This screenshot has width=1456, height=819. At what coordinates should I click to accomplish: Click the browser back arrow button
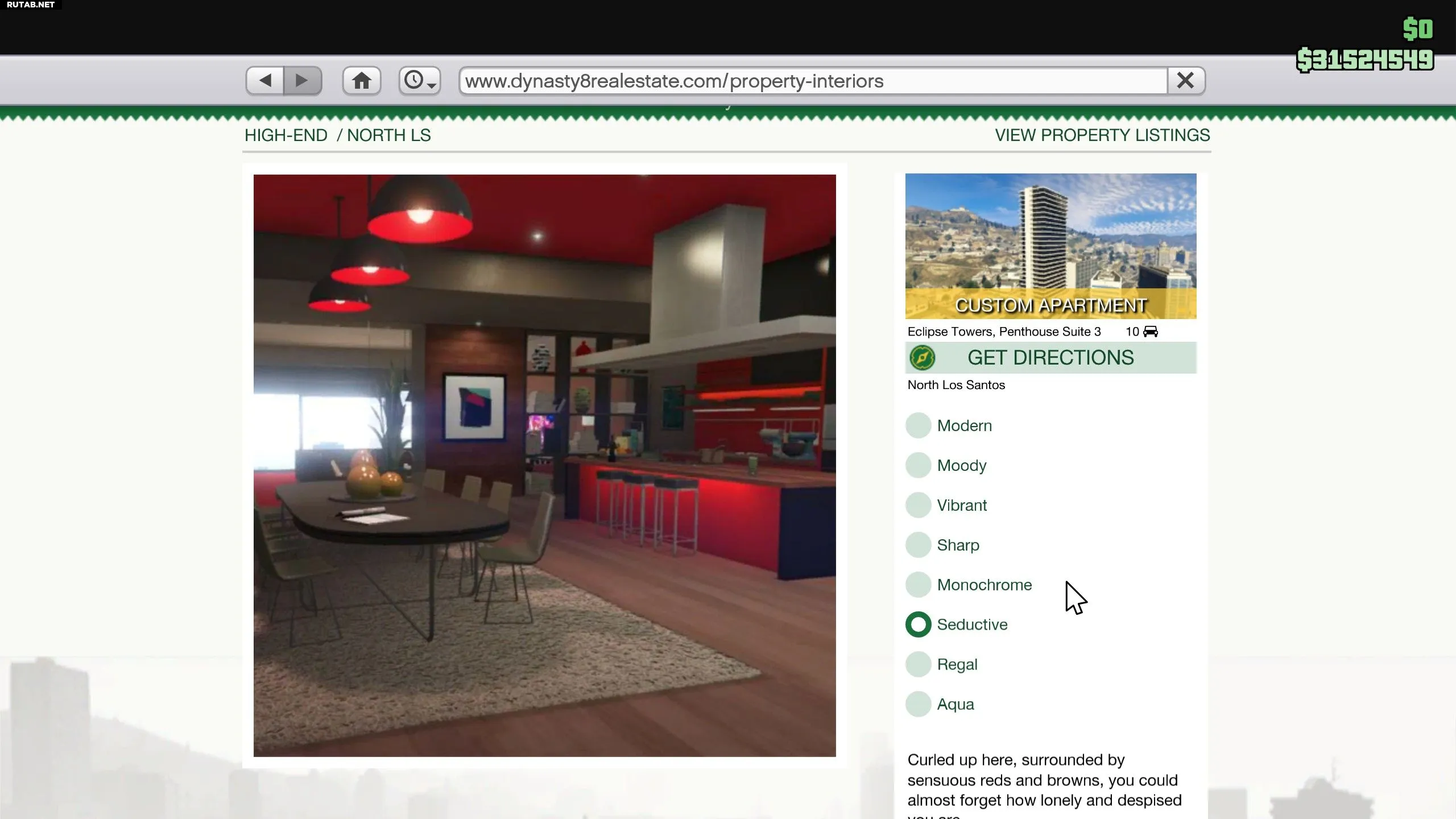tap(265, 80)
